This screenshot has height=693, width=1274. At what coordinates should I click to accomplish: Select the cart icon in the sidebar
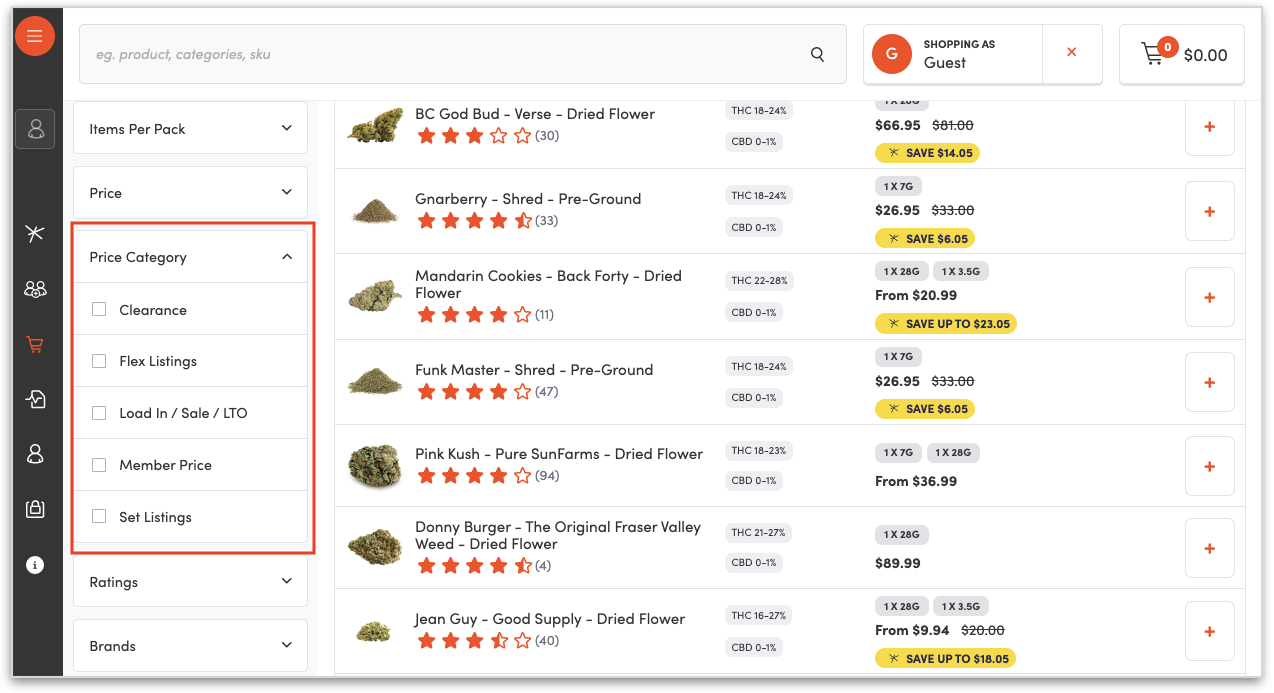tap(35, 345)
